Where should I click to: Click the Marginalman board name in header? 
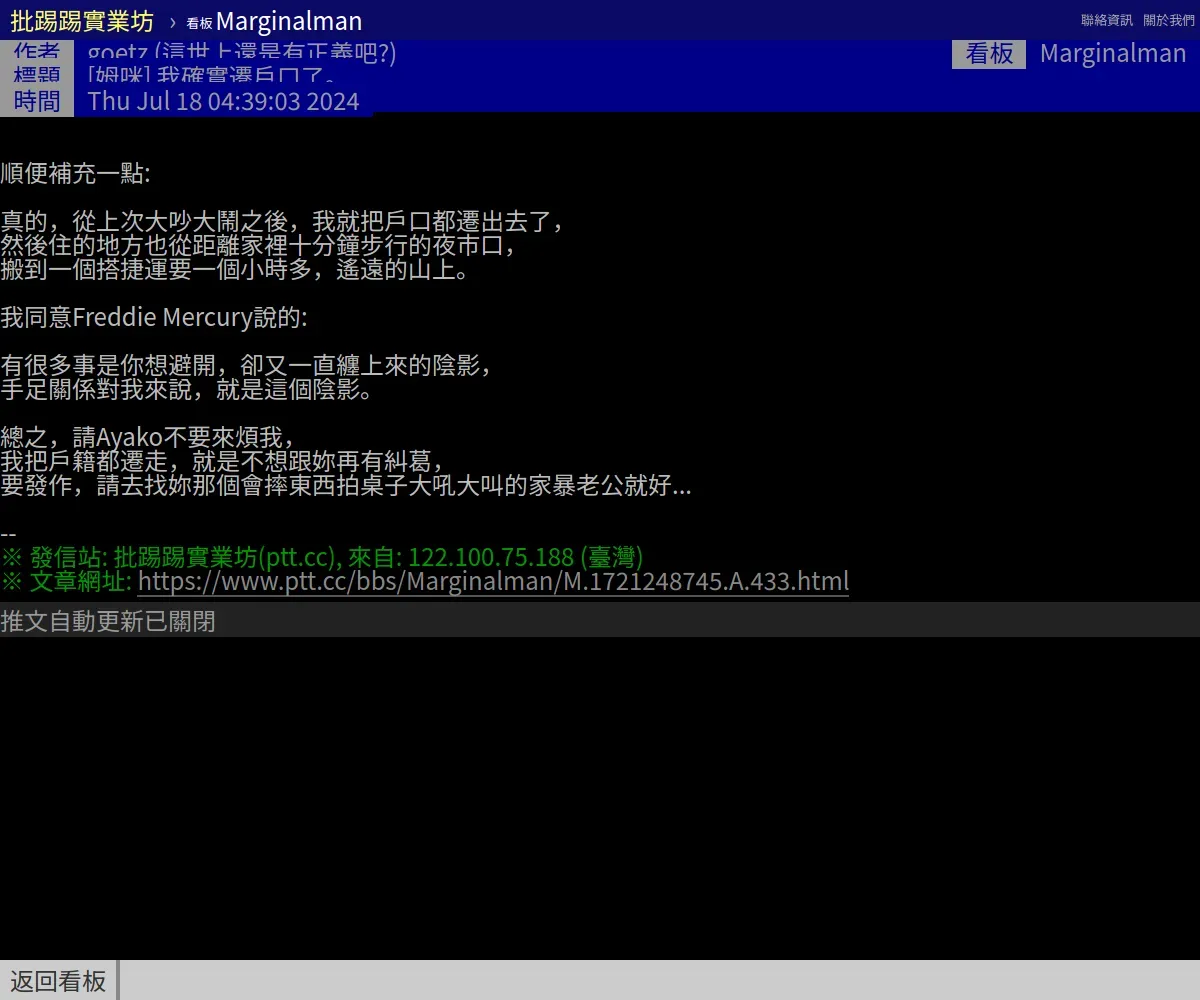pos(1113,54)
